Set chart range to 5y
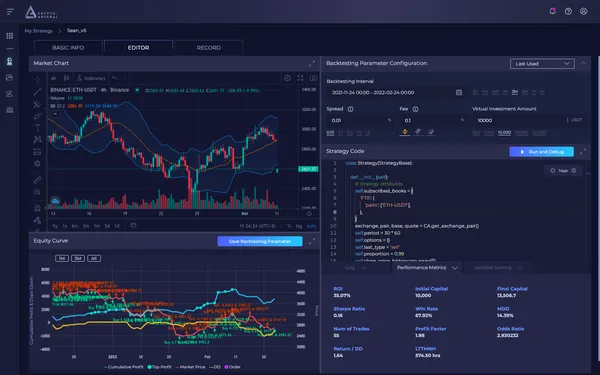Viewport: 600px width, 375px height. [x=55, y=226]
